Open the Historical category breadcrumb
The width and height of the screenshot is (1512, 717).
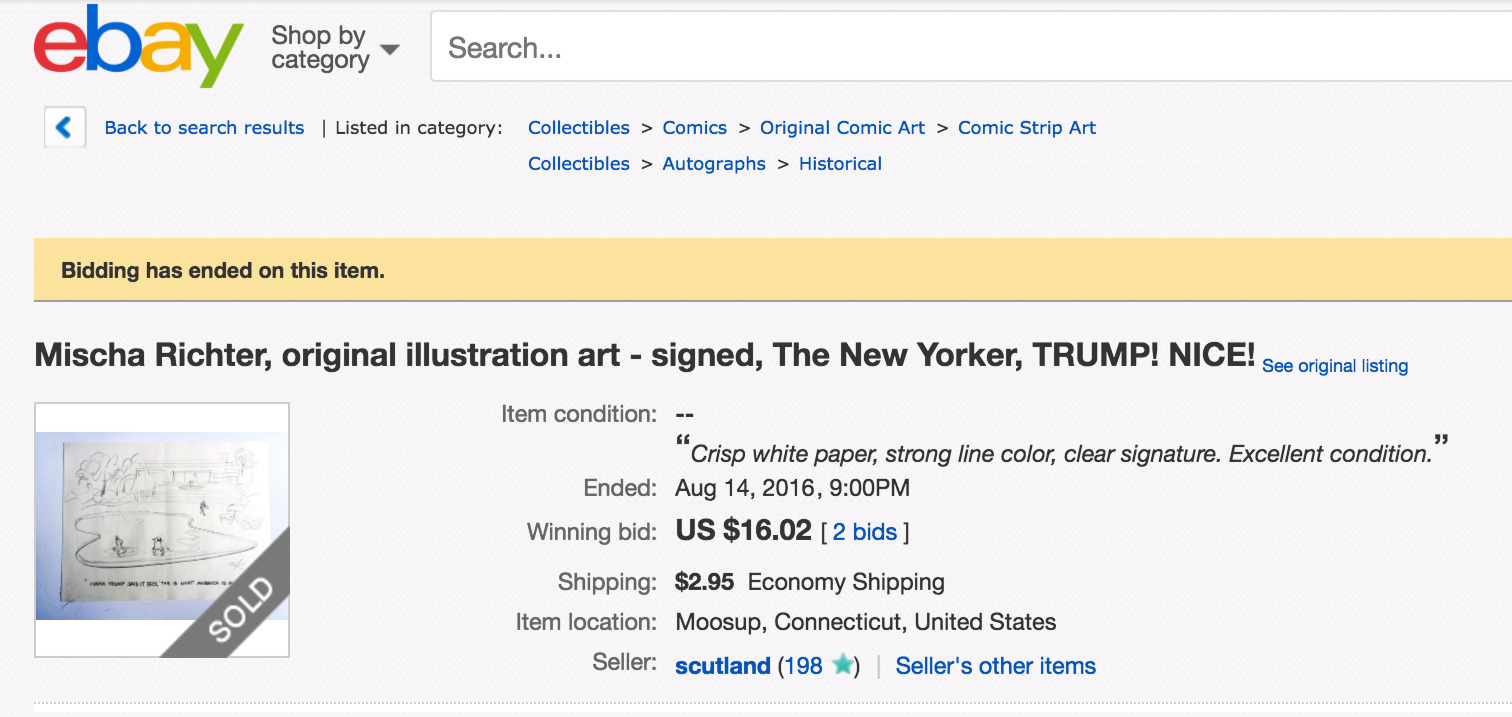[840, 164]
